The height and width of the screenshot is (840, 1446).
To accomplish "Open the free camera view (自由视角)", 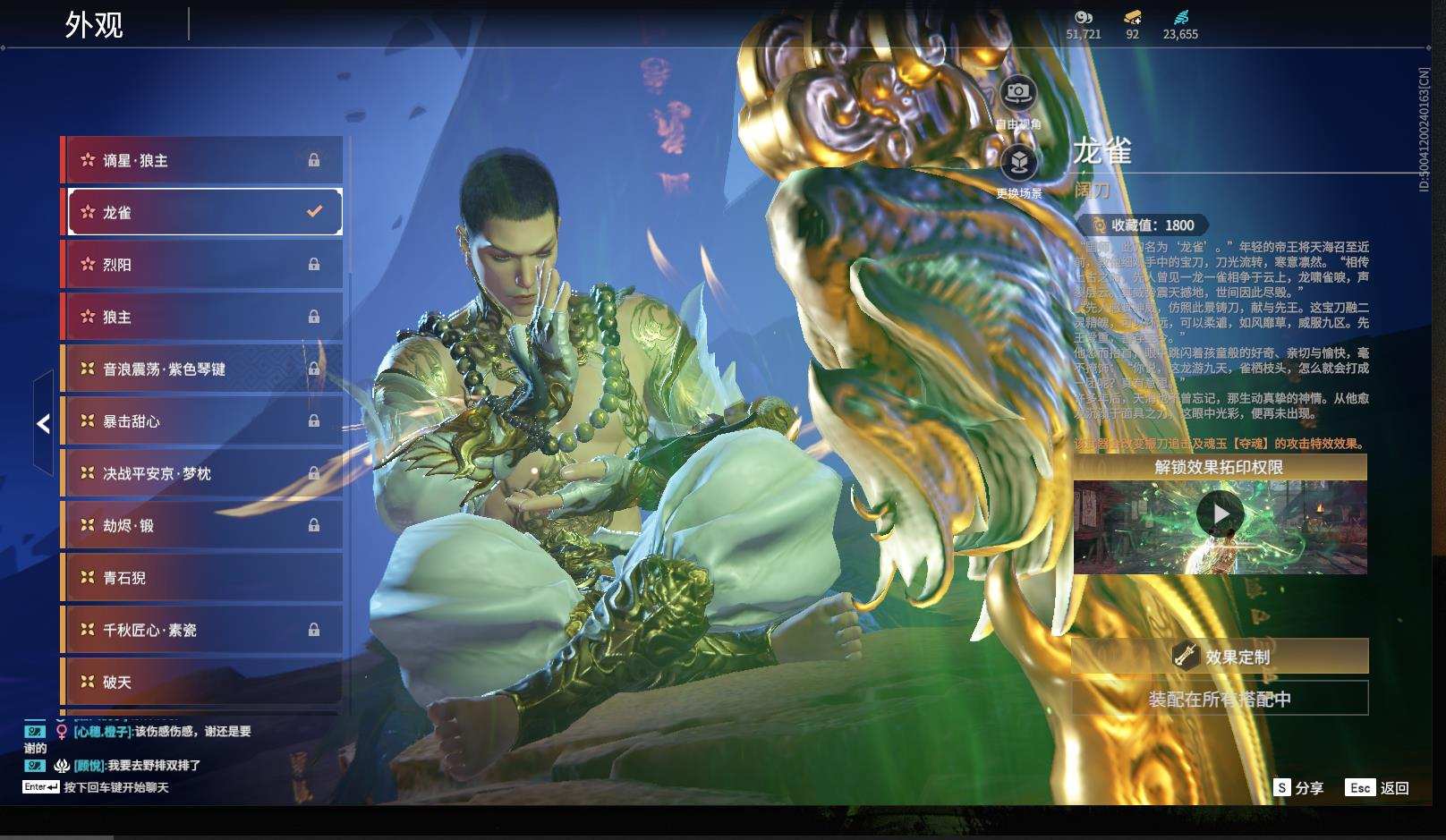I will [x=1017, y=92].
